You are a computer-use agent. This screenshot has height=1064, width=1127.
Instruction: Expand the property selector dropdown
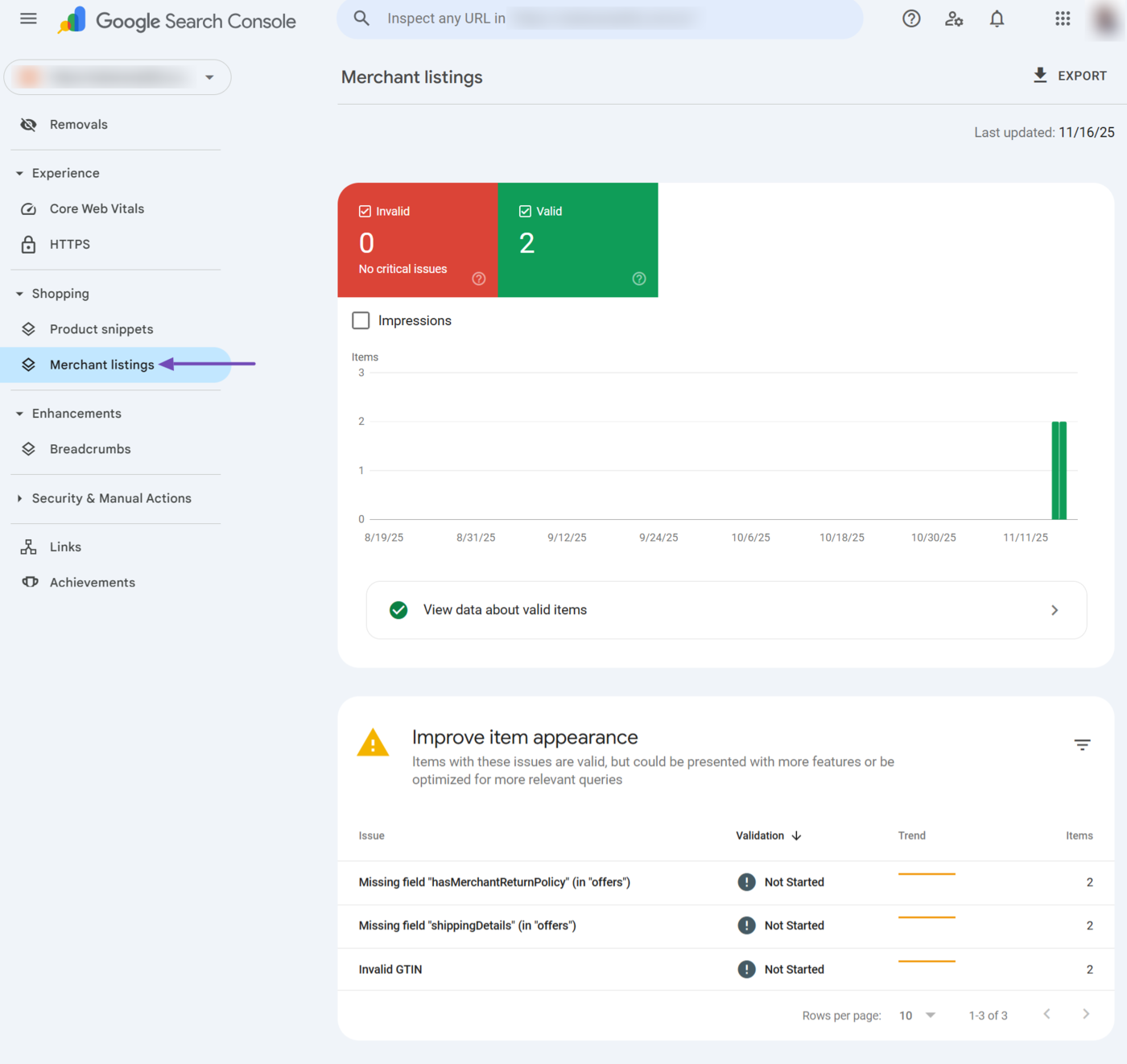(209, 77)
